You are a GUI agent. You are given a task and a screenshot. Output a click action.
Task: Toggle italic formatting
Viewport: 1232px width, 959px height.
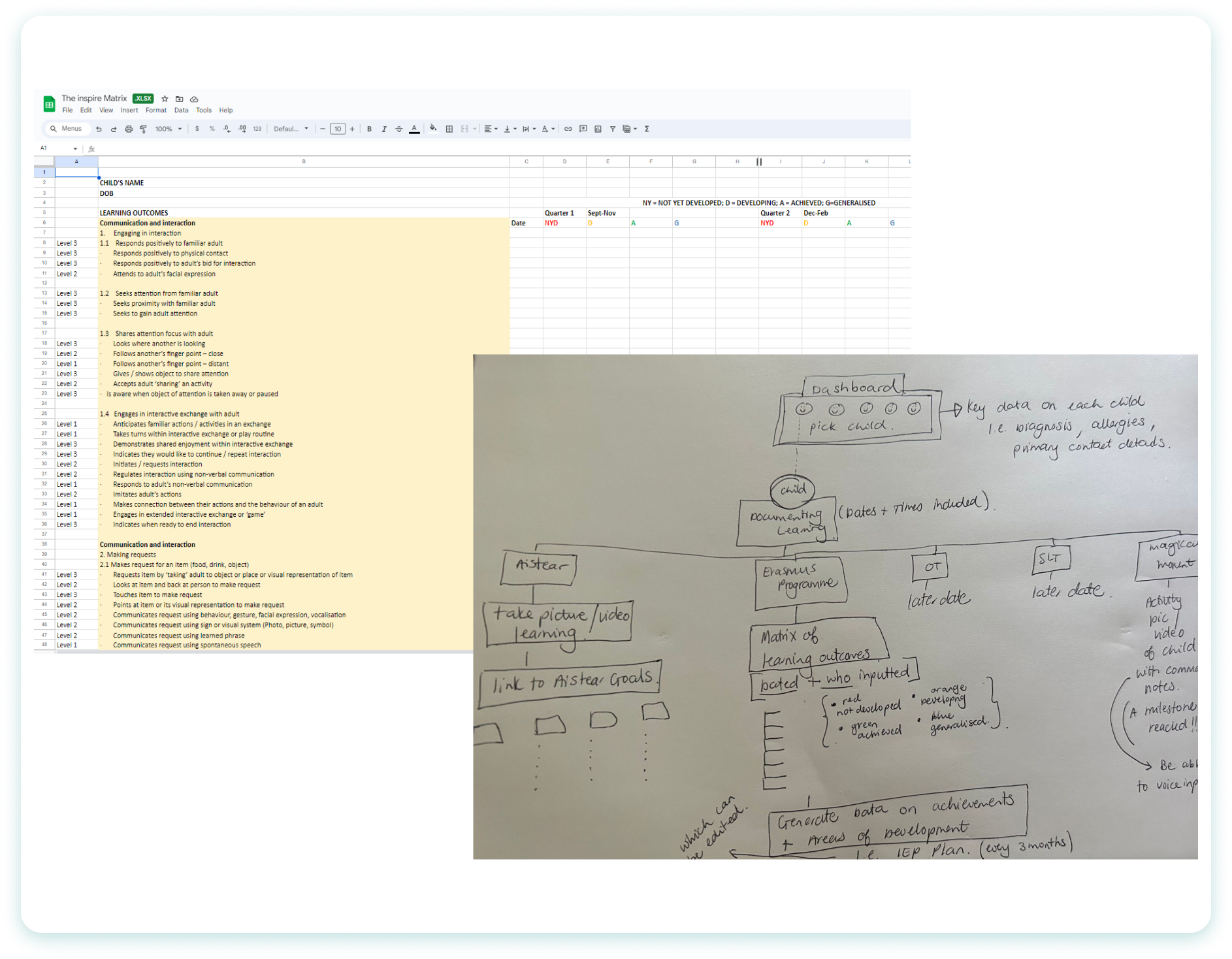(384, 129)
